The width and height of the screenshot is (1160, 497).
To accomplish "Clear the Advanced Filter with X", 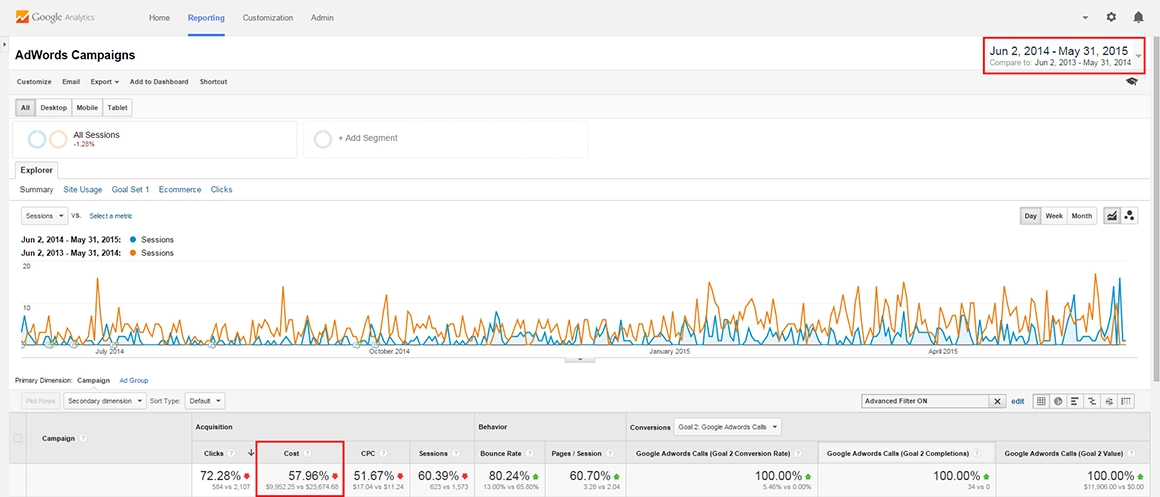I will [x=998, y=401].
